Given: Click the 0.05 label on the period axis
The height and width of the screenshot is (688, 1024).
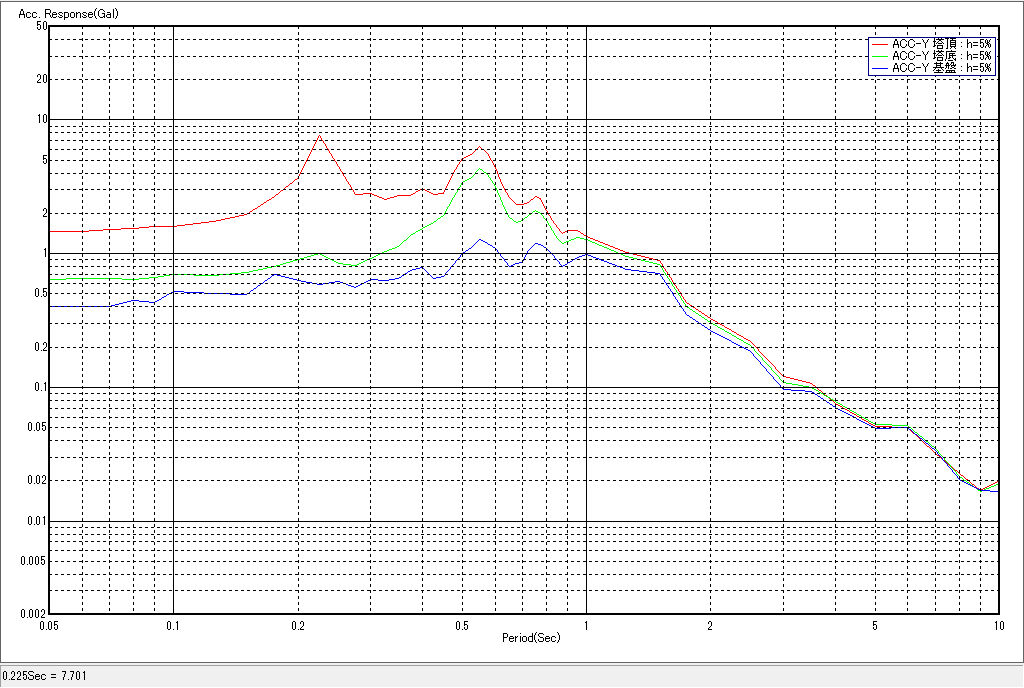Looking at the screenshot, I should coord(49,625).
